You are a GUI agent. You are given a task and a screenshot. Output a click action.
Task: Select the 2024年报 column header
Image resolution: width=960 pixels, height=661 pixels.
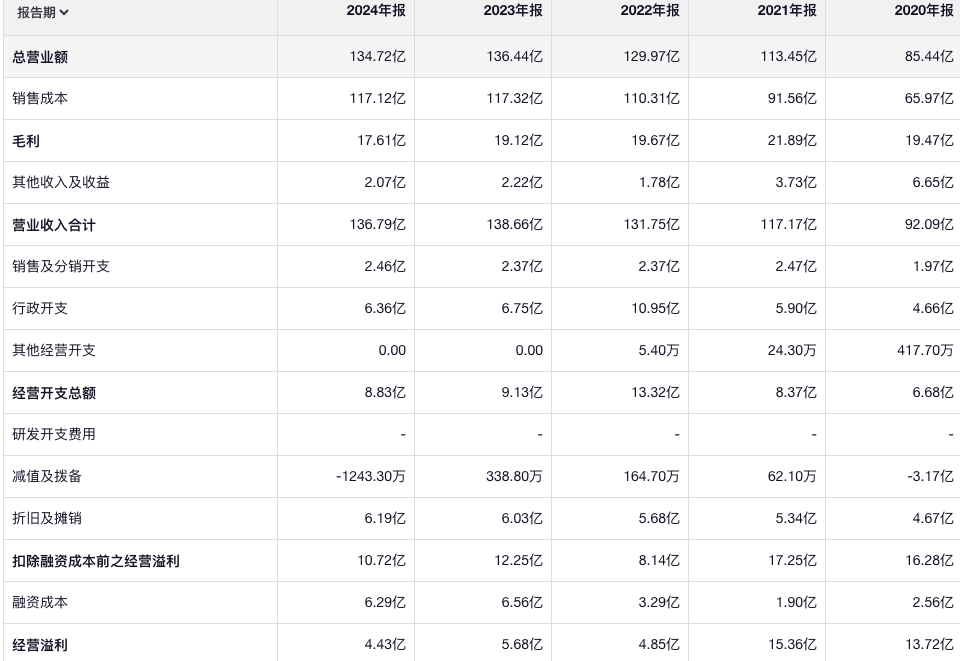coord(376,11)
